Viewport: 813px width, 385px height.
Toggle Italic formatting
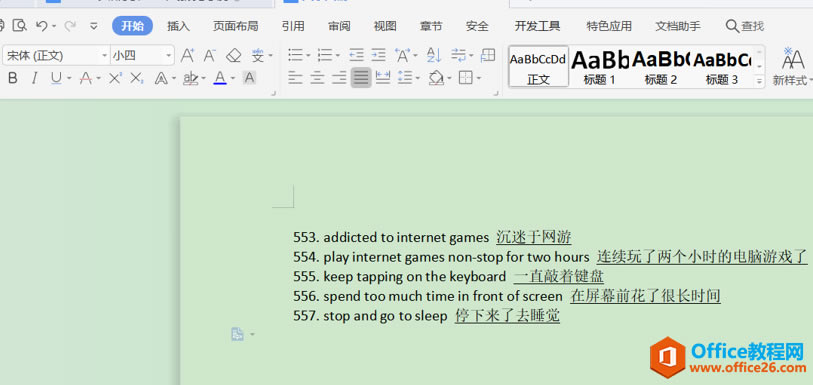click(34, 78)
